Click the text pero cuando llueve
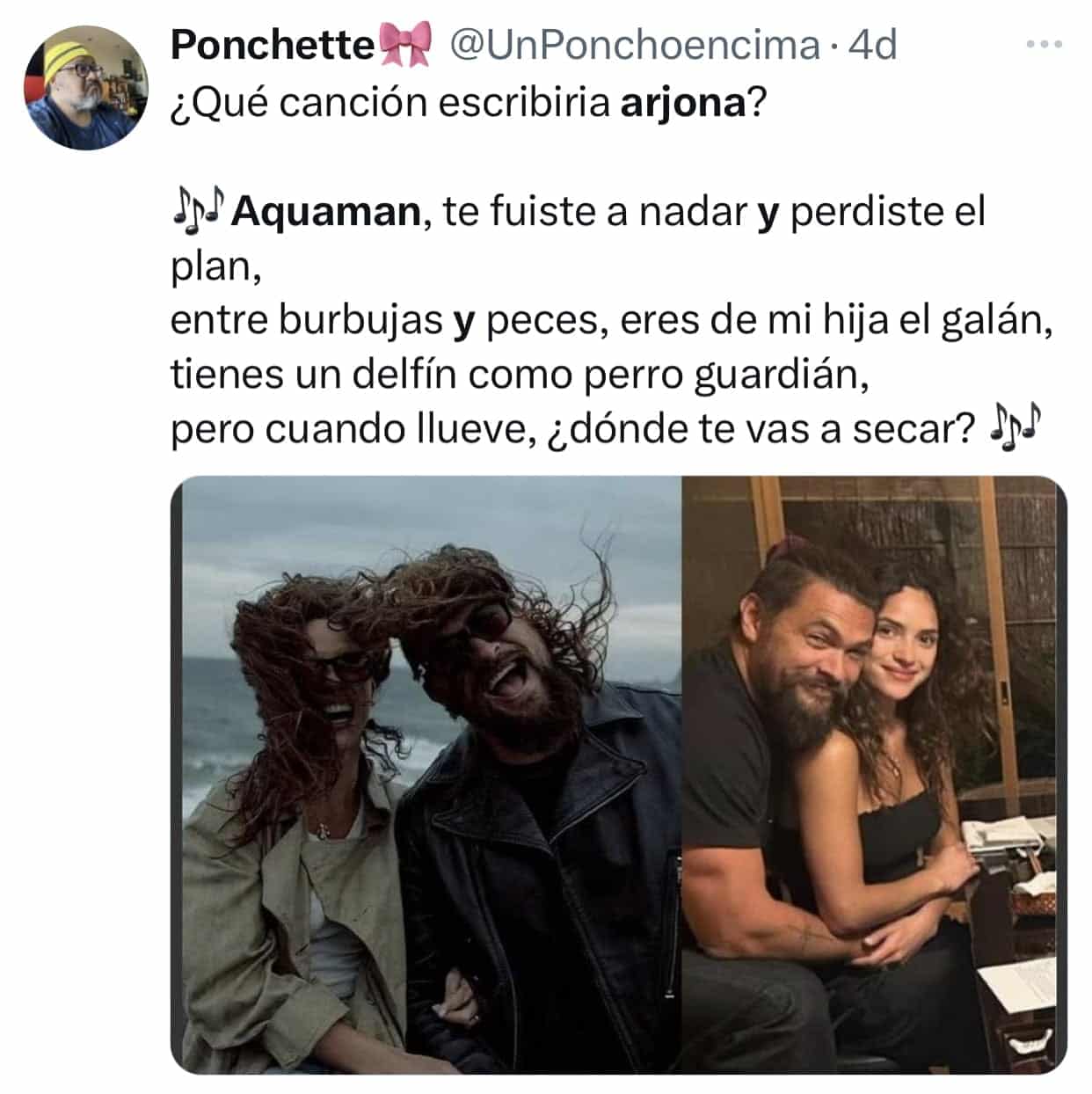The height and width of the screenshot is (1094, 1092). 353,430
